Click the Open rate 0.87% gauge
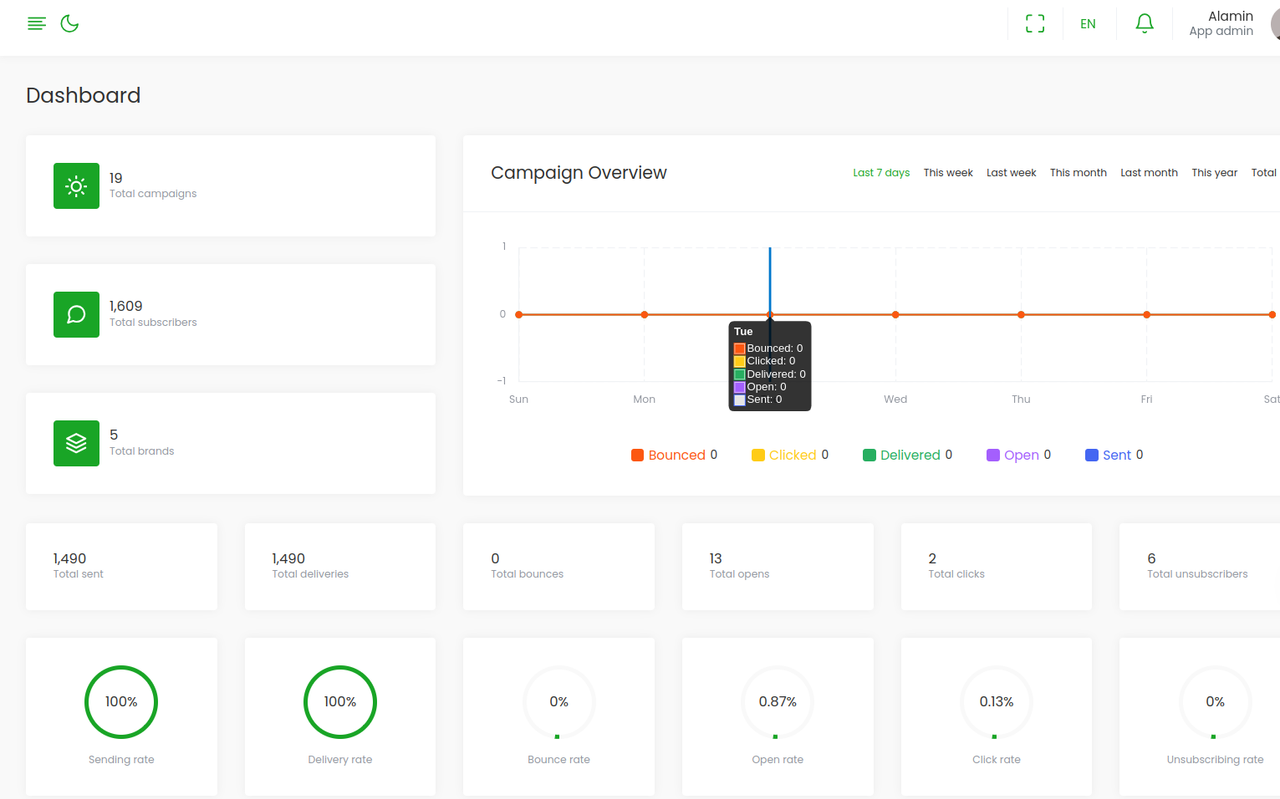Screen dimensions: 1280x799 tap(778, 702)
